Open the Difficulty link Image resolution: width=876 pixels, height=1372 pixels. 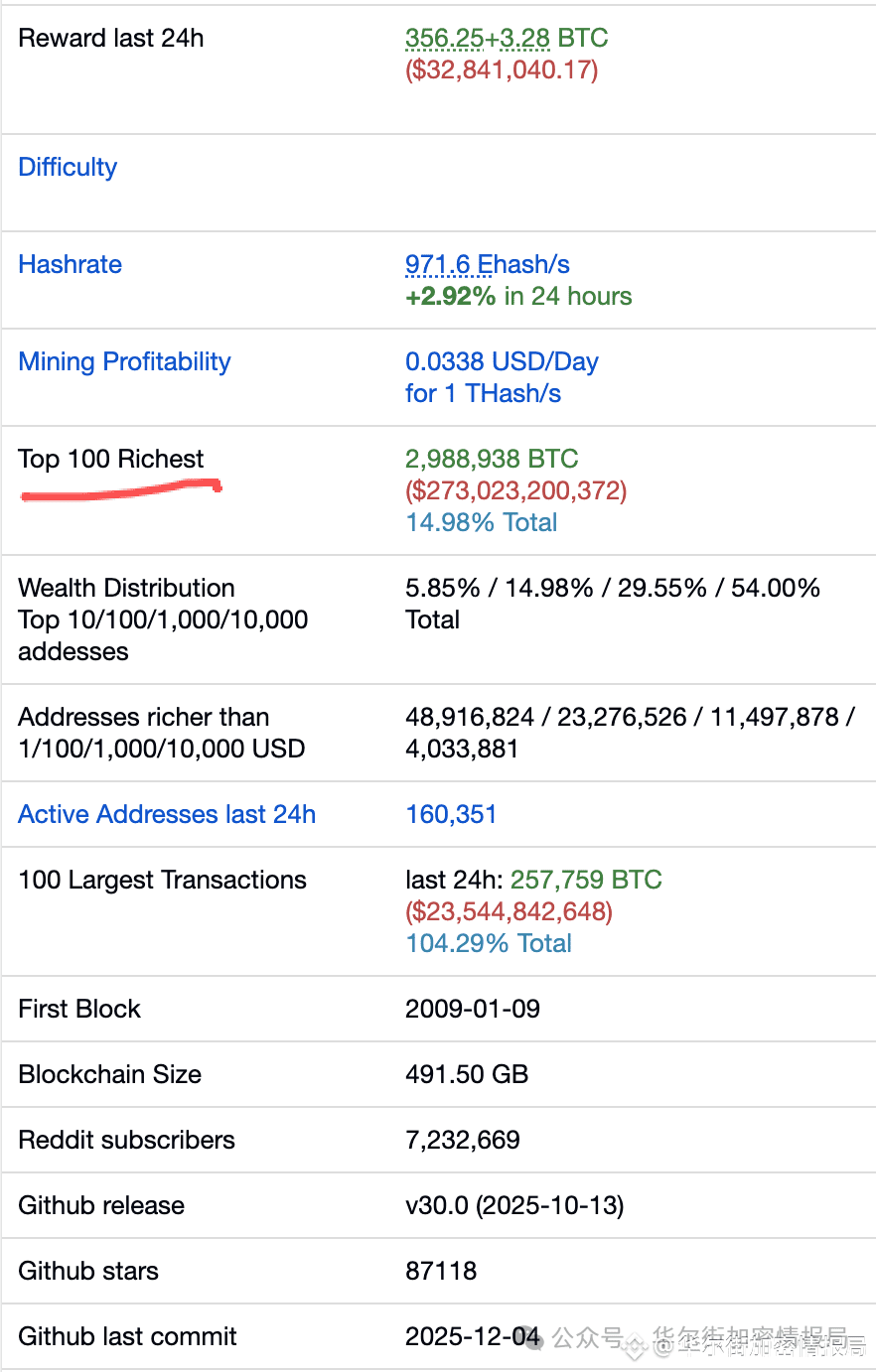pos(68,167)
